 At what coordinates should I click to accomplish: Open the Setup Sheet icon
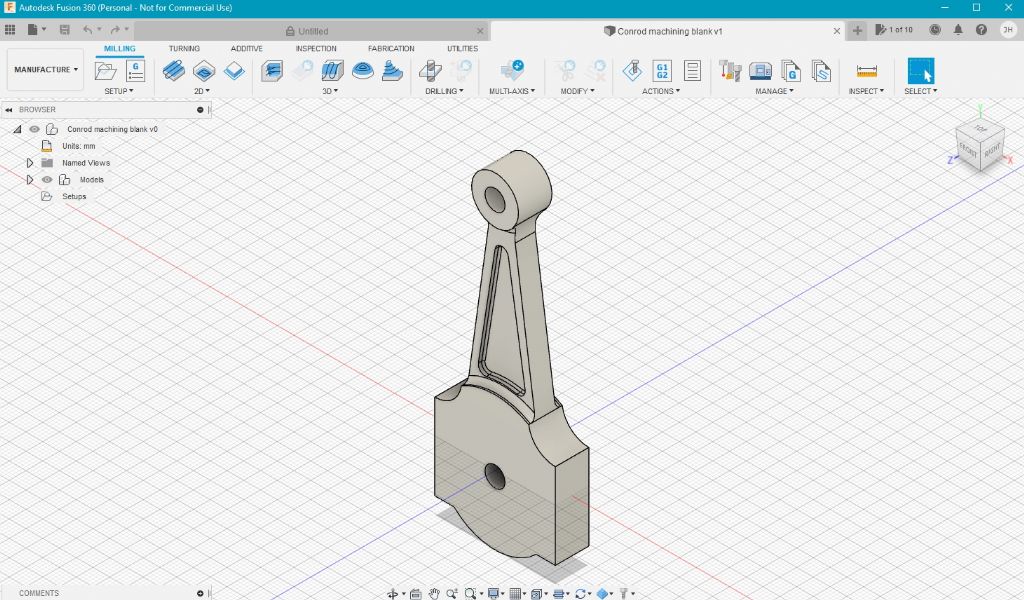(x=692, y=71)
